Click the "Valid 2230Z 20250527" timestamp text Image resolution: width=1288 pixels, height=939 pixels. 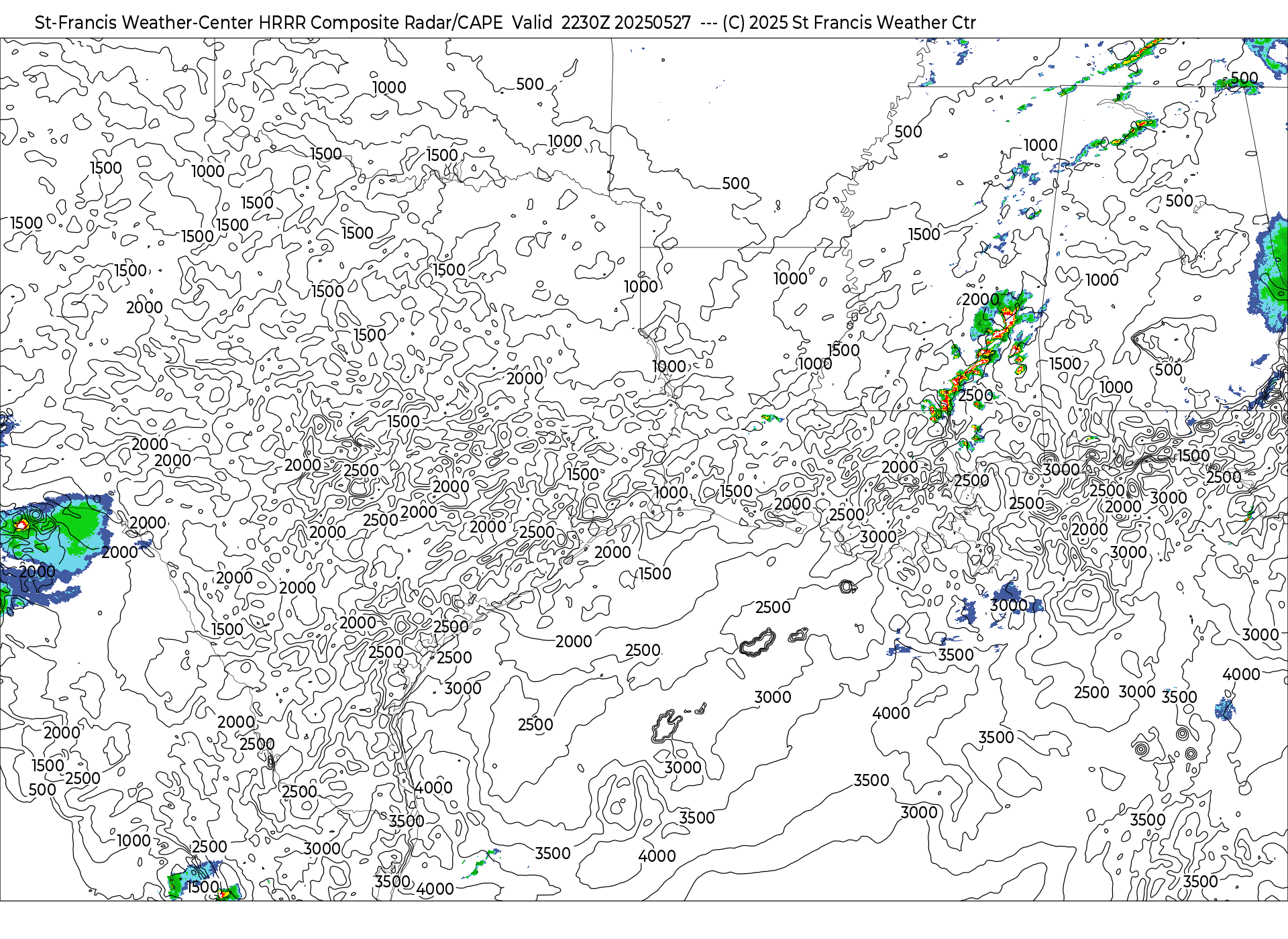tap(602, 23)
